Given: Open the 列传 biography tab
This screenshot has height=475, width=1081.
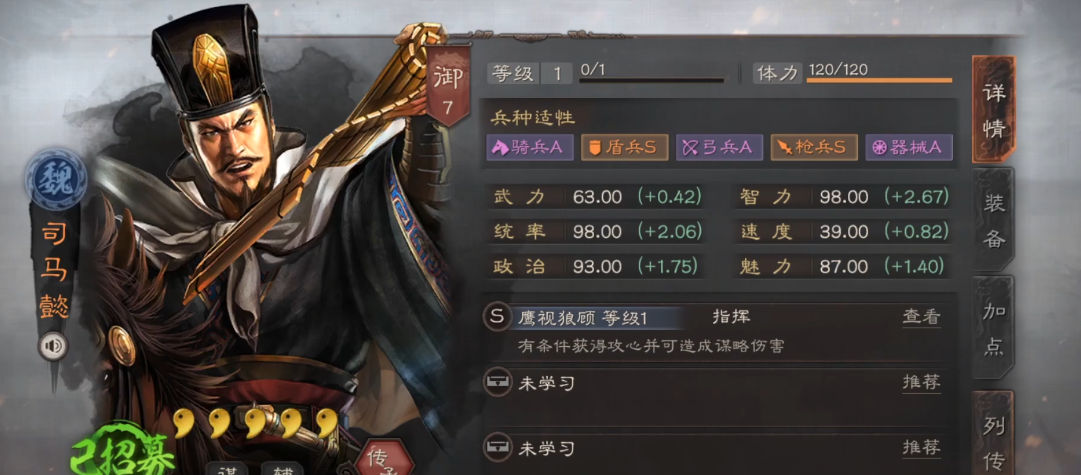Looking at the screenshot, I should point(993,434).
